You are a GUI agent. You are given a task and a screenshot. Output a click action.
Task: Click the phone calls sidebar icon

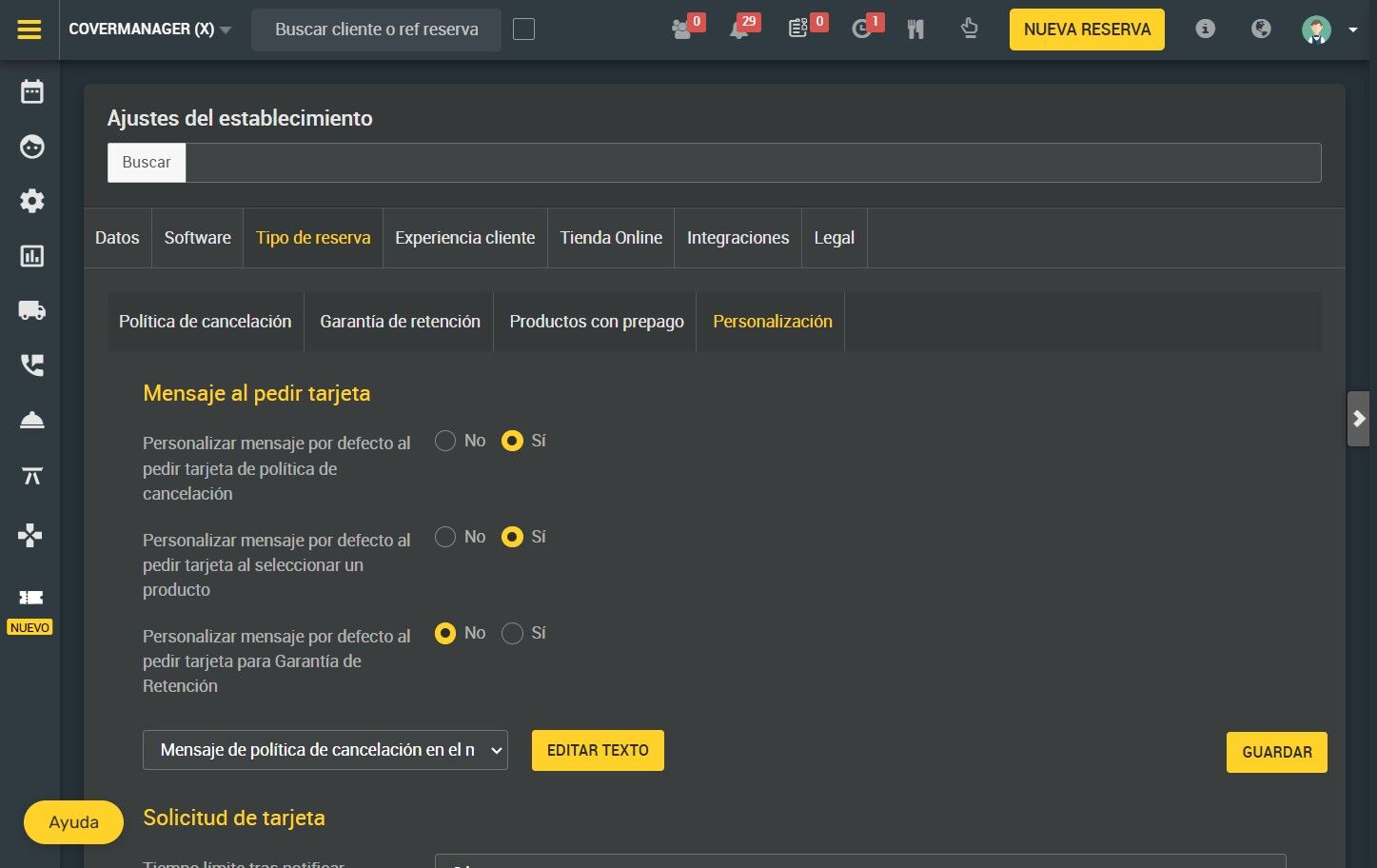31,365
